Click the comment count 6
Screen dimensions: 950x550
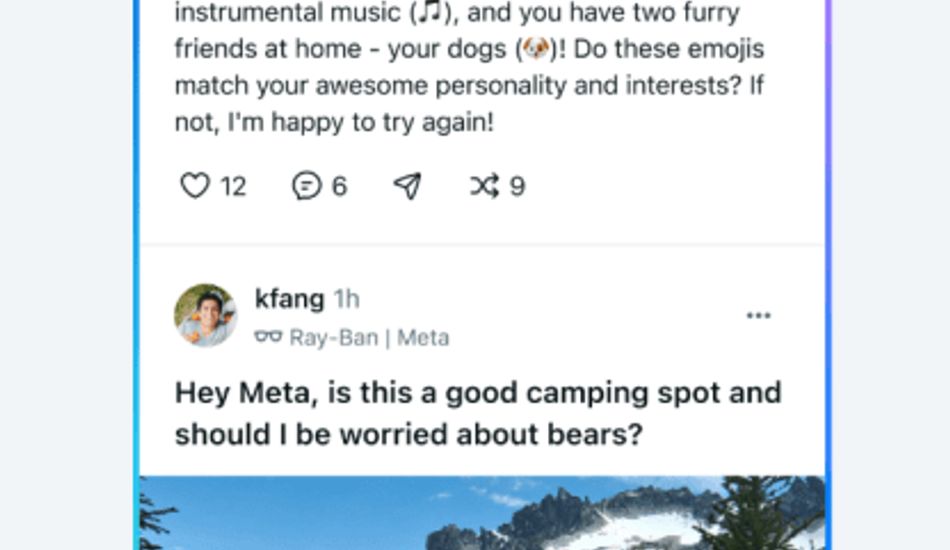pyautogui.click(x=339, y=187)
